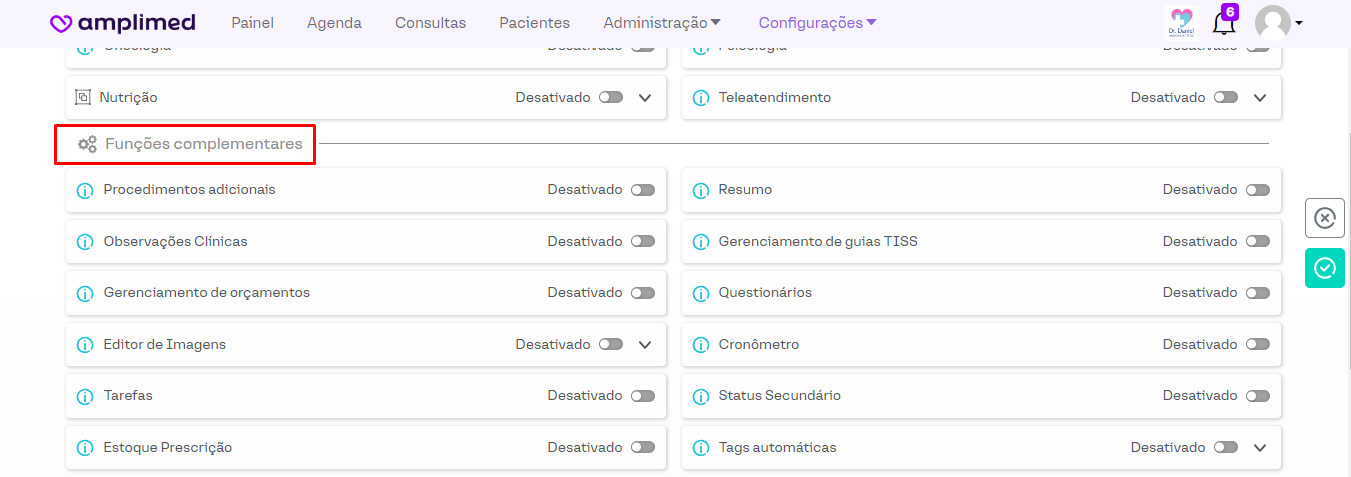
Task: Click info icon next to Questionários
Action: [x=700, y=293]
